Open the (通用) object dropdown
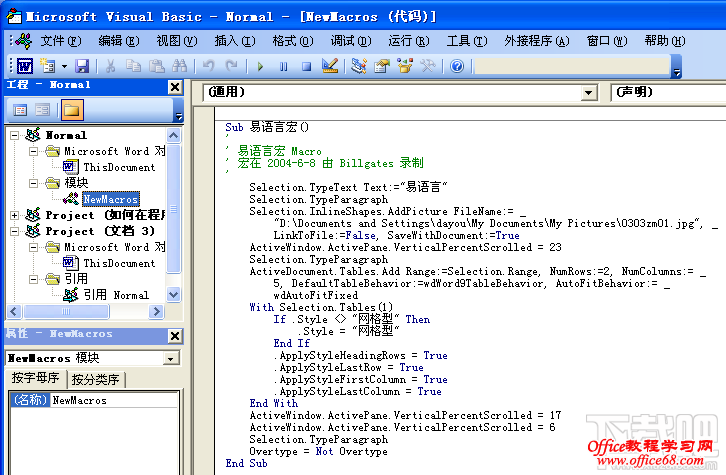 (588, 93)
